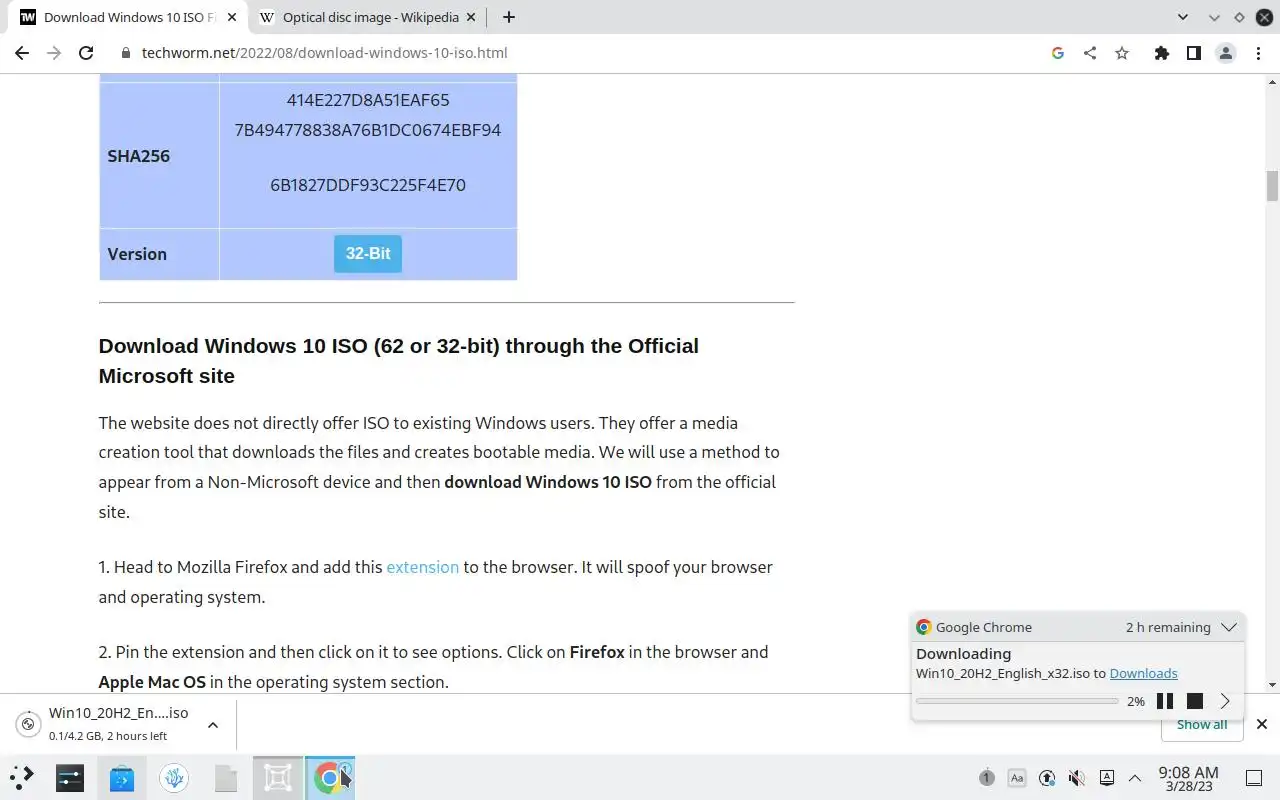This screenshot has width=1280, height=800.
Task: Go back to previous page
Action: coord(22,53)
